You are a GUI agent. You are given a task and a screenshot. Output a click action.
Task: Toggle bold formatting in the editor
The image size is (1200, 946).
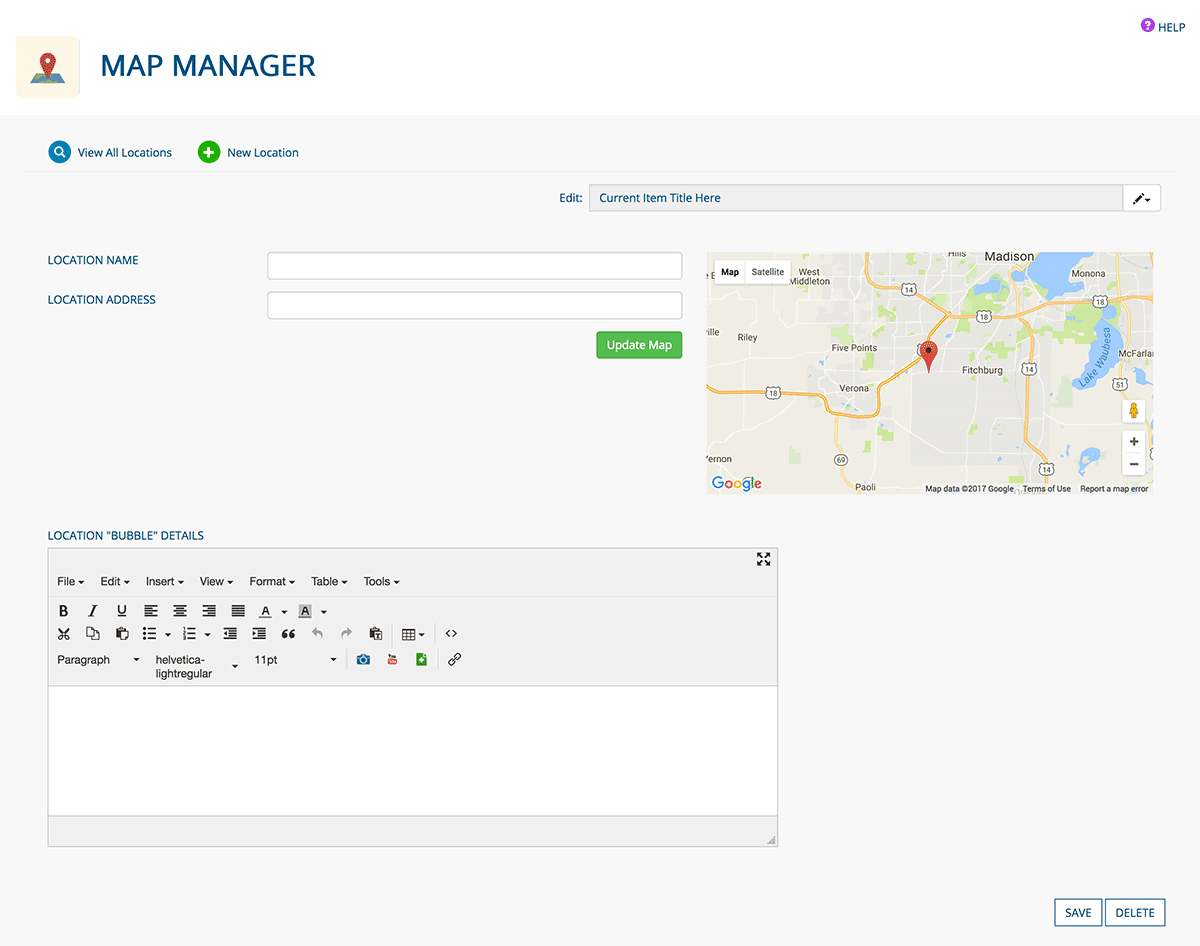coord(63,611)
